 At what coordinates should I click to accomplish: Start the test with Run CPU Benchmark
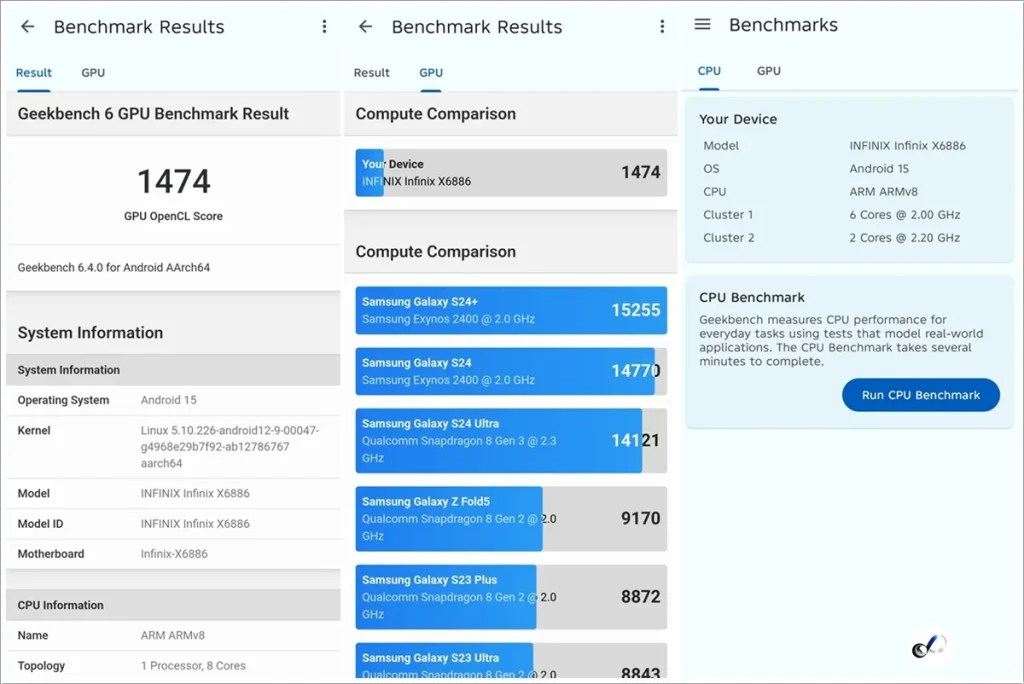coord(921,395)
